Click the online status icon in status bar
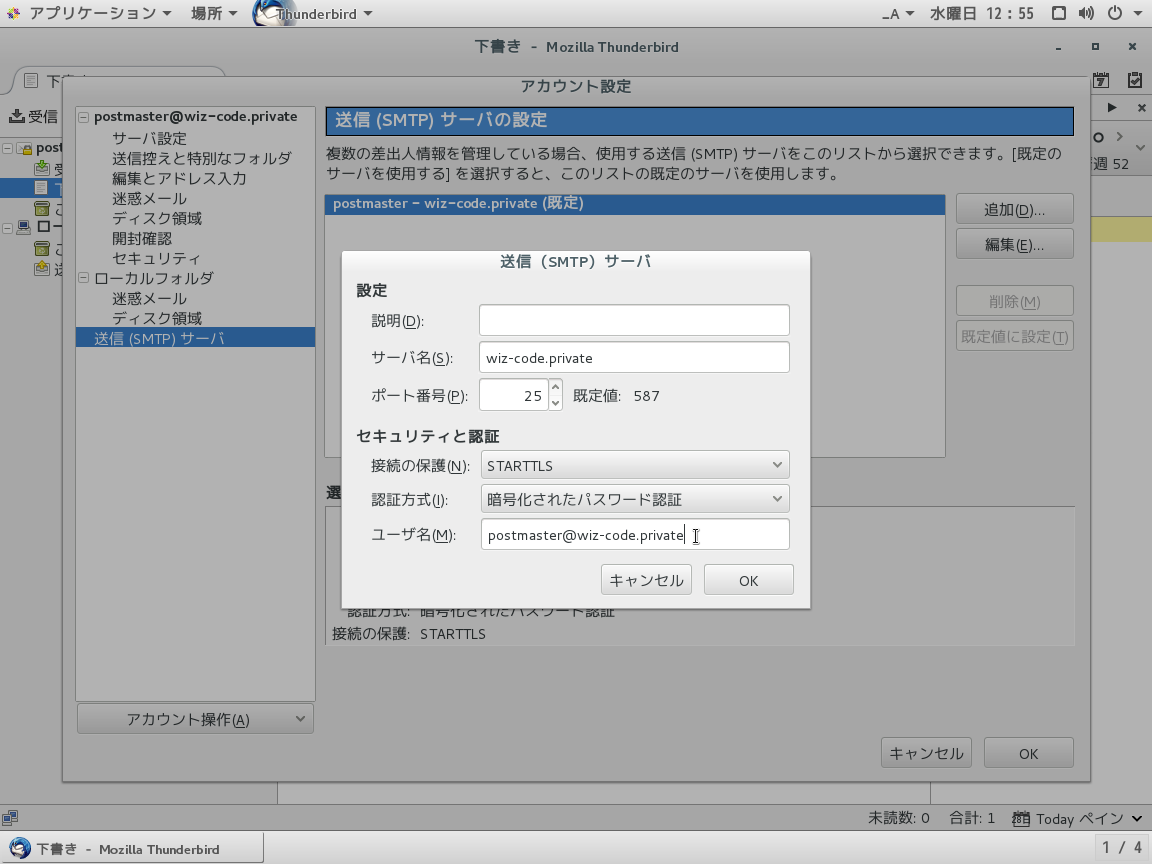1152x864 pixels. [x=10, y=818]
